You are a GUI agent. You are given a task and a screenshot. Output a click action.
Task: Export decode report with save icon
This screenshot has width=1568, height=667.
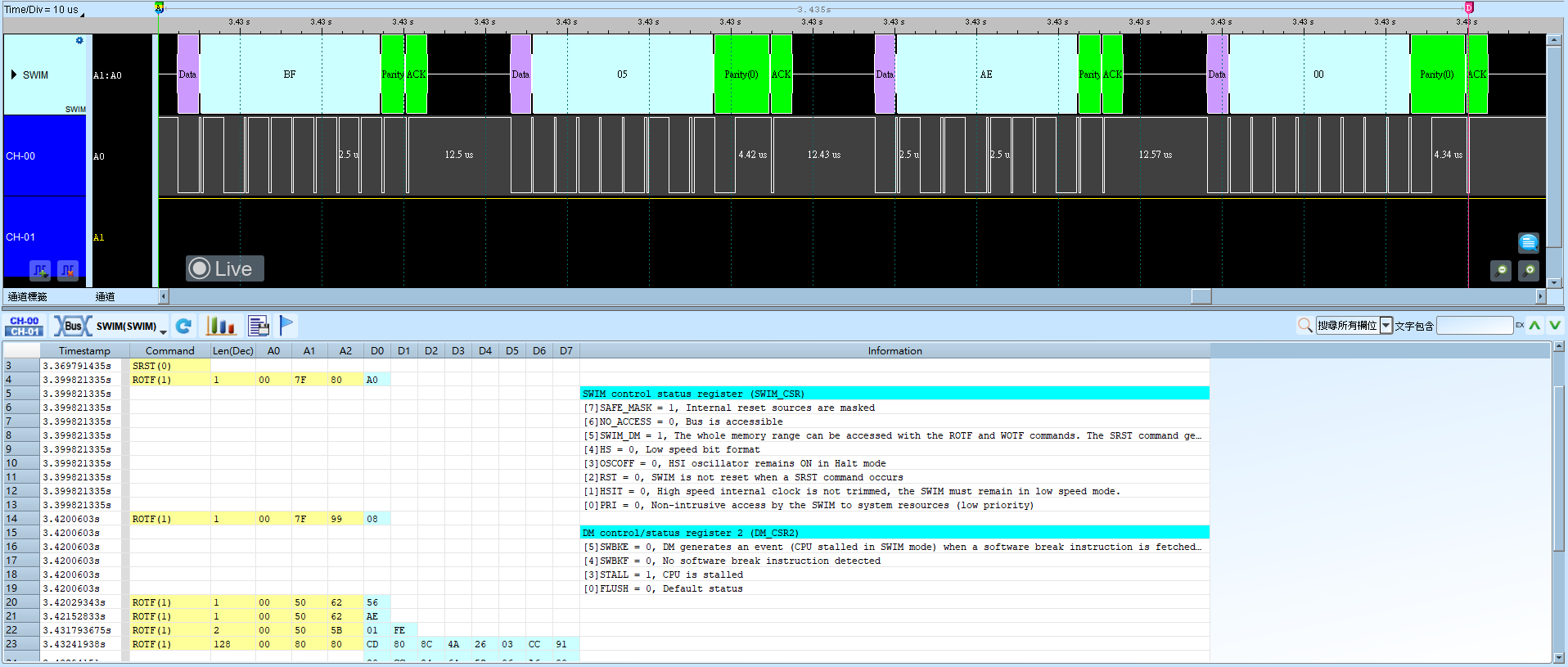(x=259, y=326)
